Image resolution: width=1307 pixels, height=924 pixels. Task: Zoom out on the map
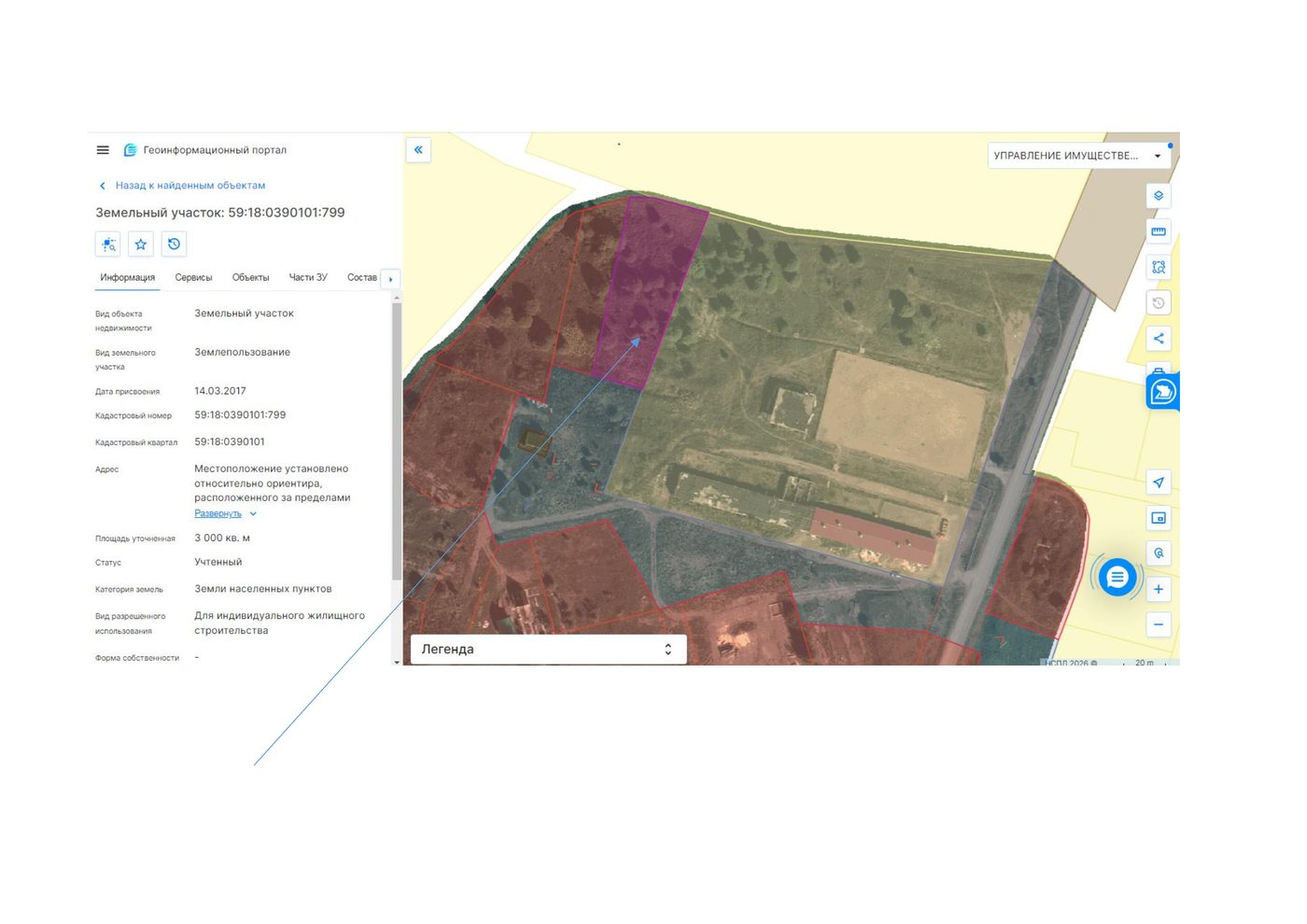[x=1159, y=624]
